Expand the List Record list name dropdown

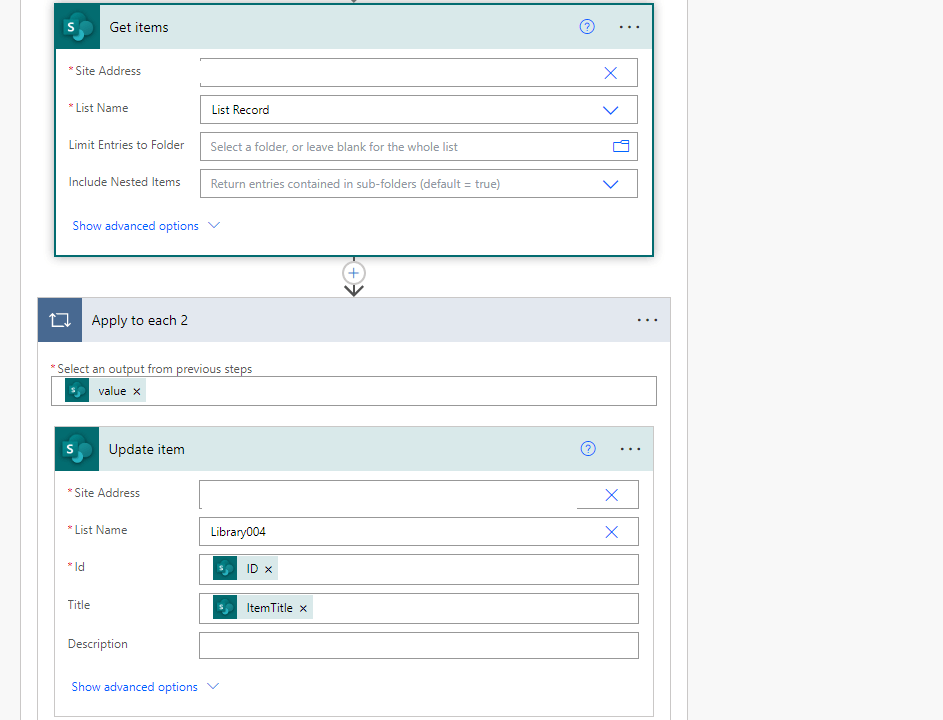(x=610, y=110)
